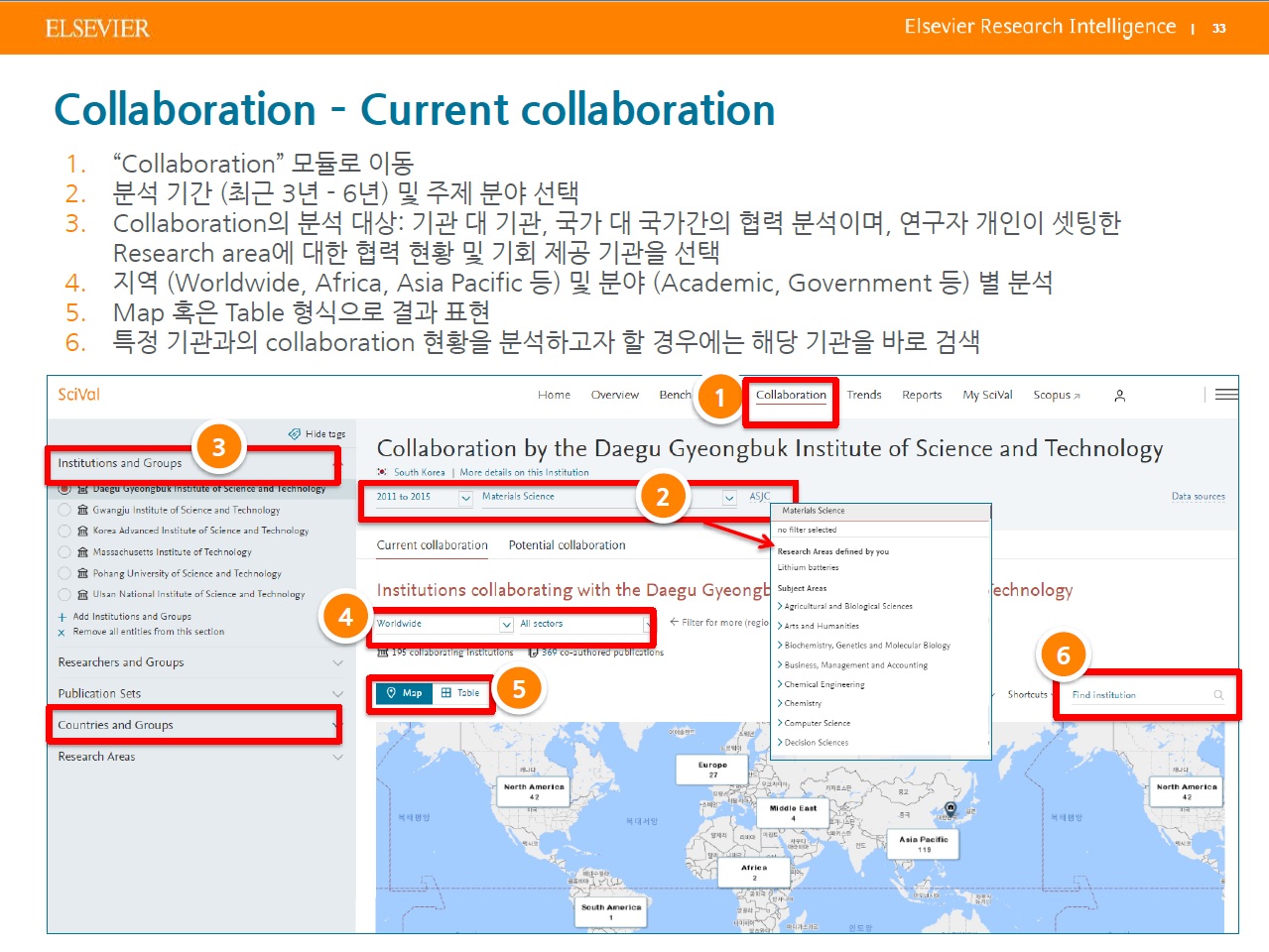The width and height of the screenshot is (1269, 952).
Task: Open the Trends module
Action: [864, 395]
